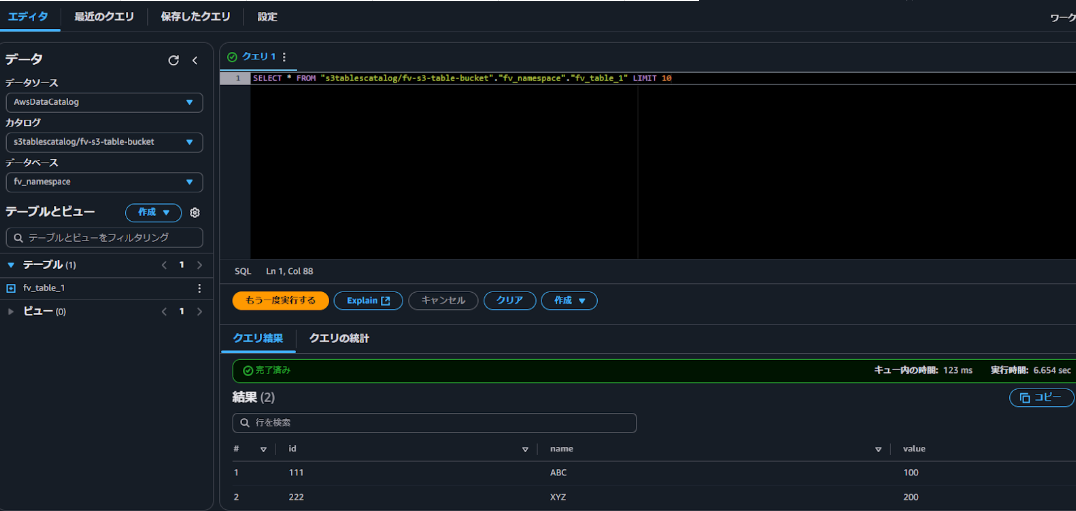This screenshot has height=511, width=1076.
Task: Focus the 行を検索 search field
Action: click(x=434, y=423)
